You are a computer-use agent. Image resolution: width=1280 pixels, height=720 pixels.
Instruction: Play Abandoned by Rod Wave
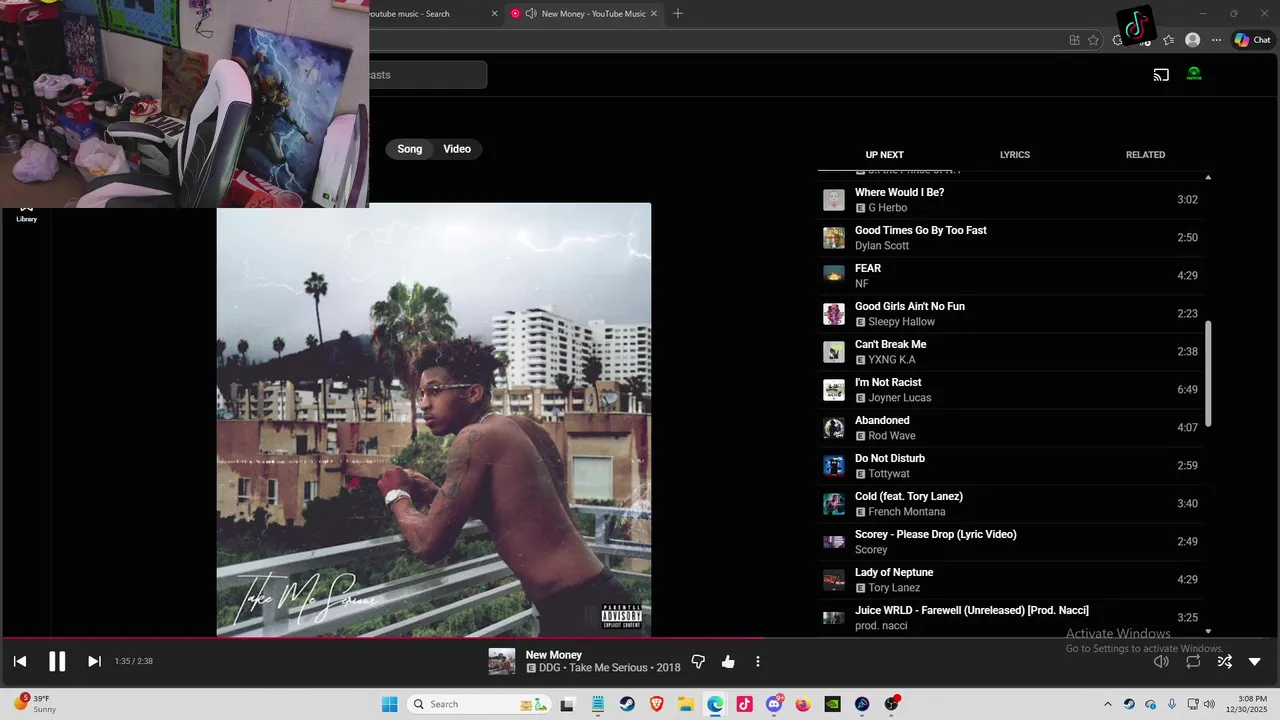tap(1010, 428)
